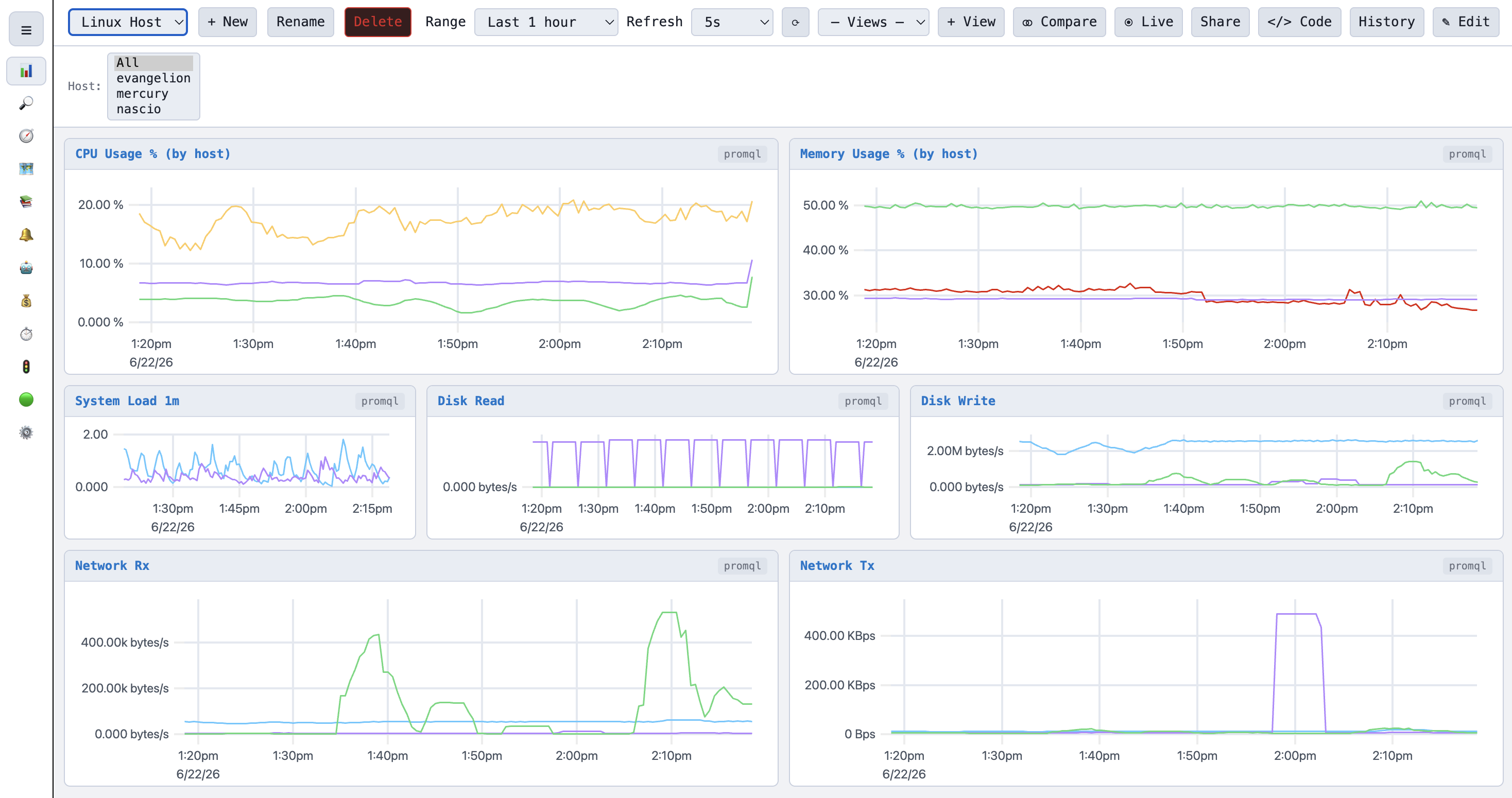Viewport: 1512px width, 798px height.
Task: Select evangelion in the Host list
Action: tap(154, 78)
